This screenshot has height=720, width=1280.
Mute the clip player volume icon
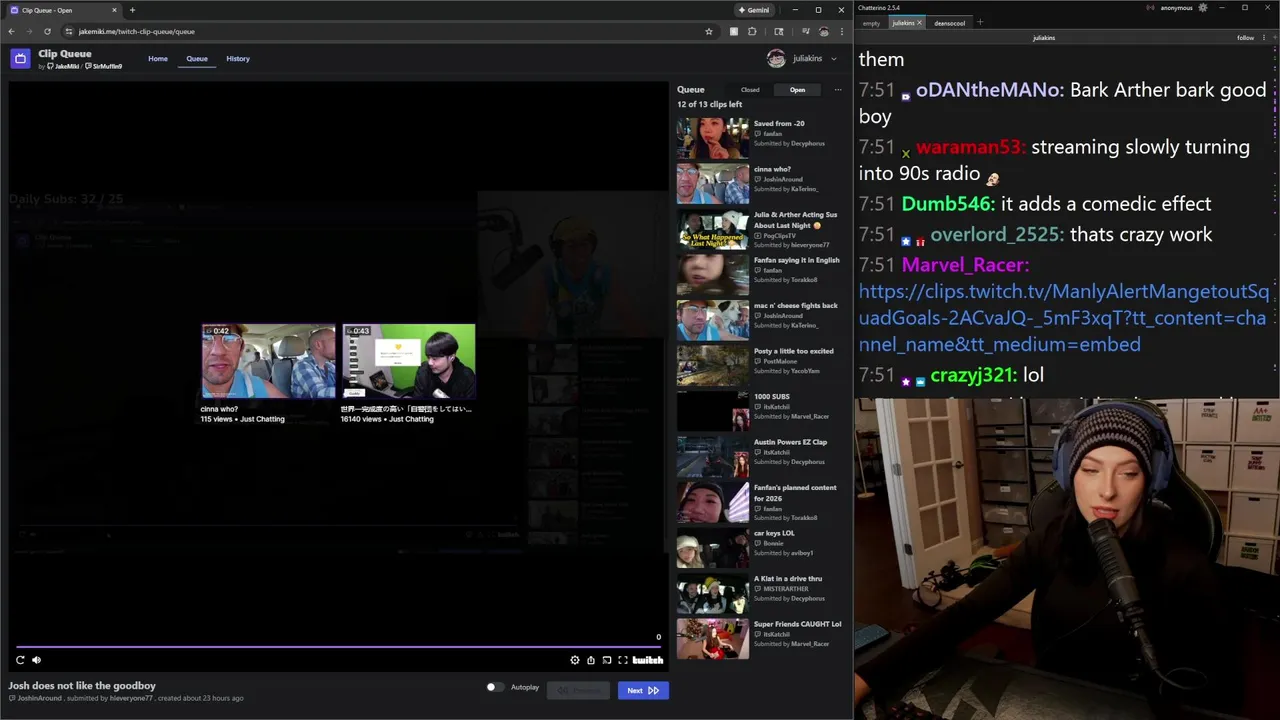(36, 660)
